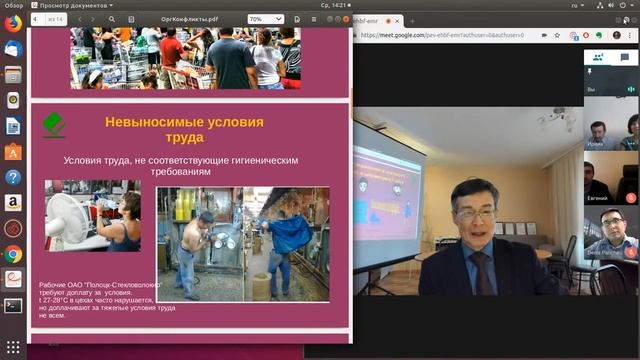Viewport: 640px width, 360px height.
Task: Open Terminal from the dock
Action: 13,305
